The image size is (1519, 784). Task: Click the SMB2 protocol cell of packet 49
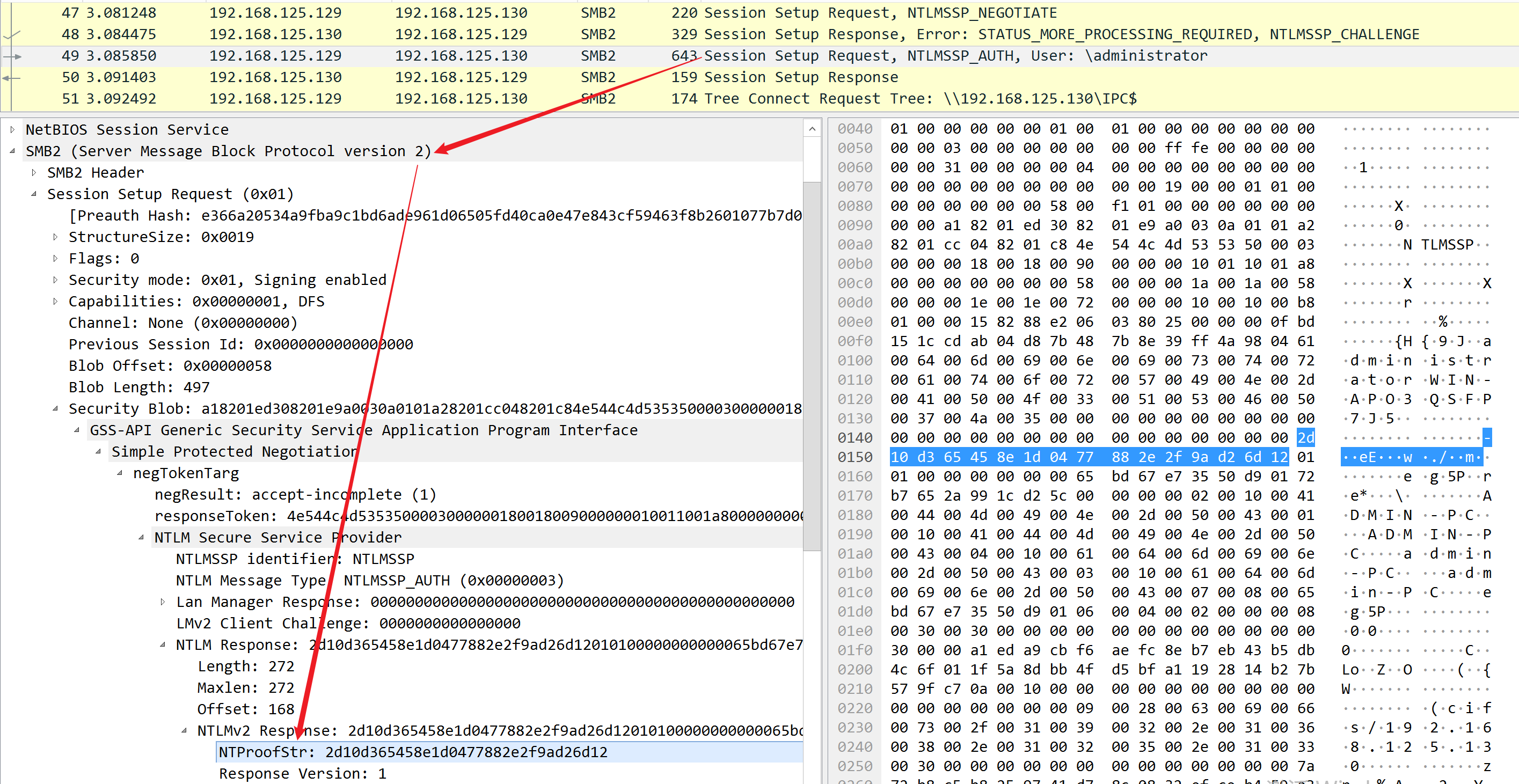(598, 56)
